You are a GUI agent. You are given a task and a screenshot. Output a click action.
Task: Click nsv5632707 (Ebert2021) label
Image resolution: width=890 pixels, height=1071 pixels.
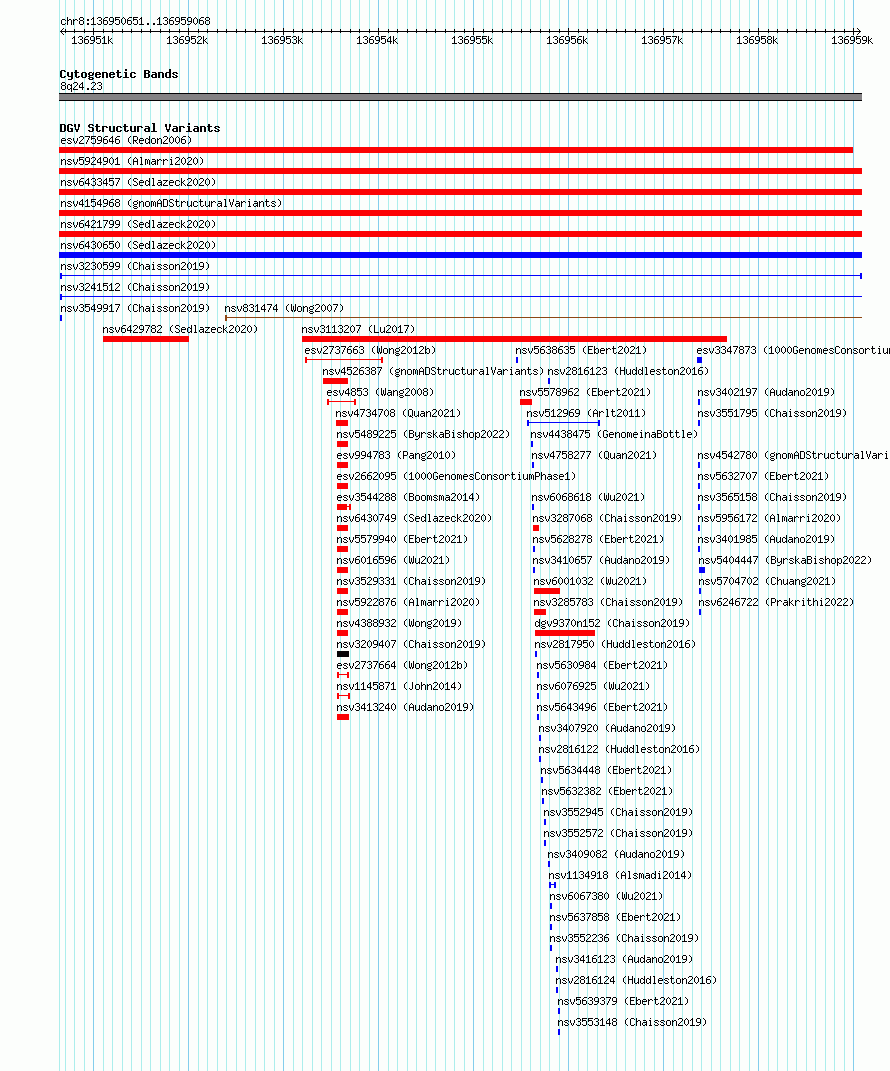763,476
